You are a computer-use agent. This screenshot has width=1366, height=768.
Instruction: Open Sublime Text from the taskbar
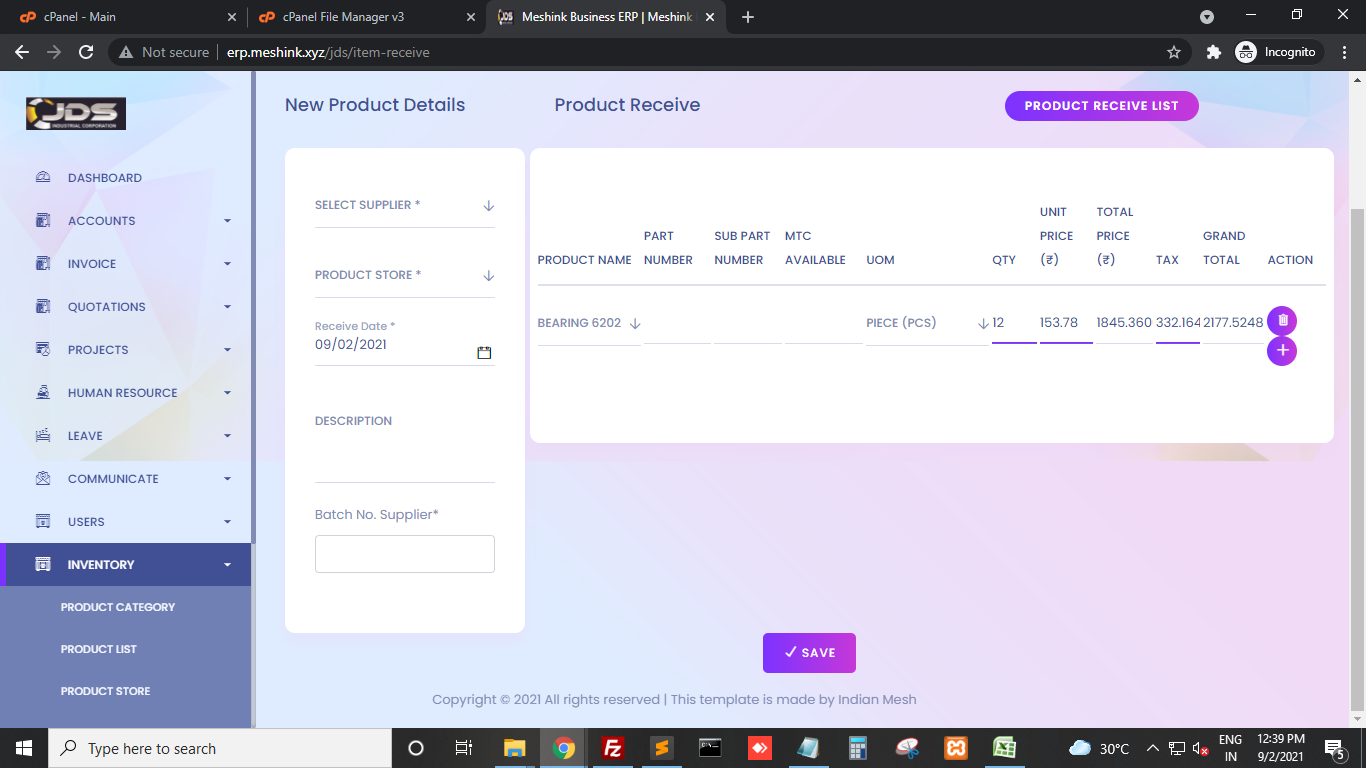click(661, 748)
